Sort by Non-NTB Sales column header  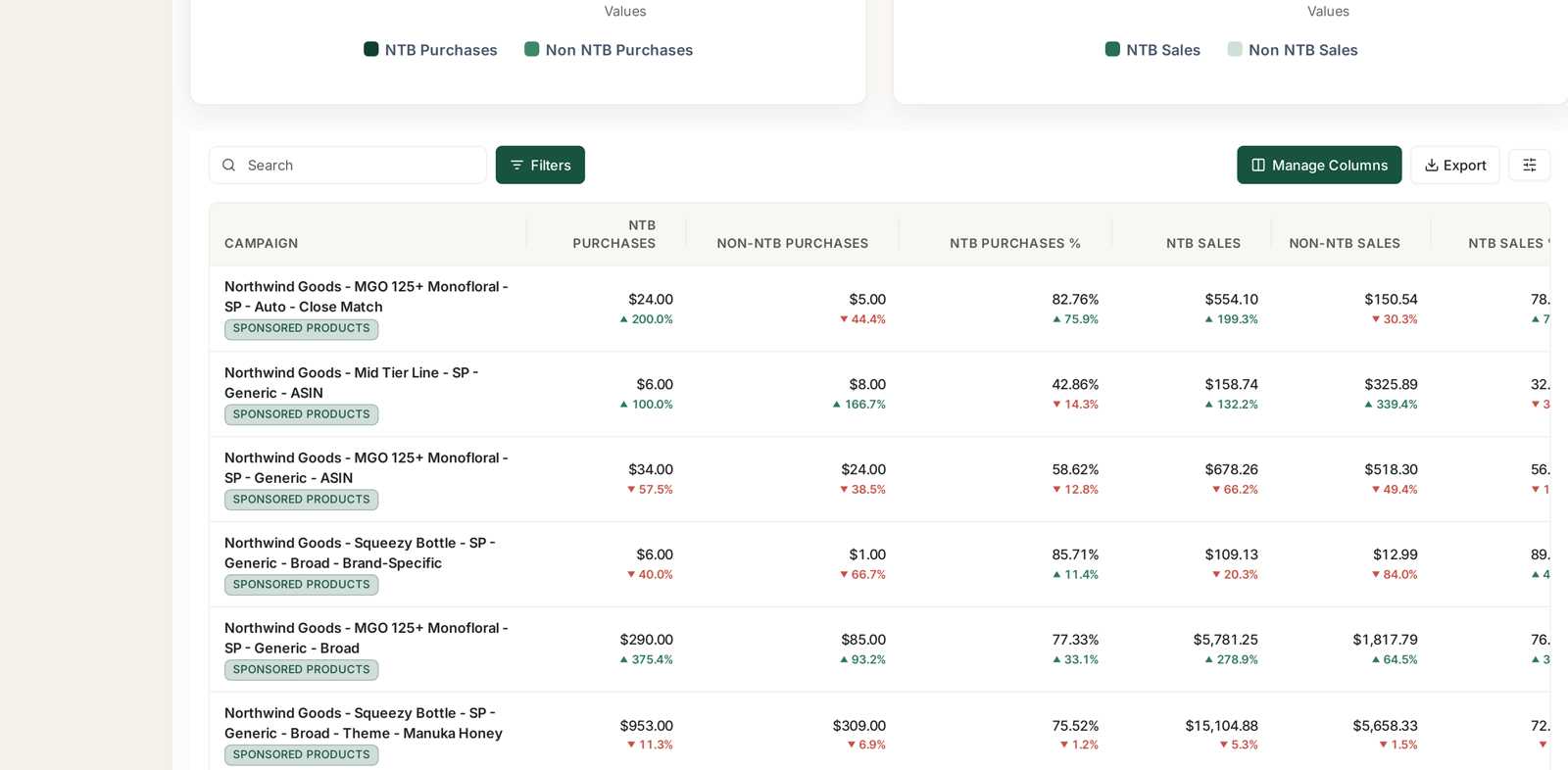click(x=1345, y=243)
